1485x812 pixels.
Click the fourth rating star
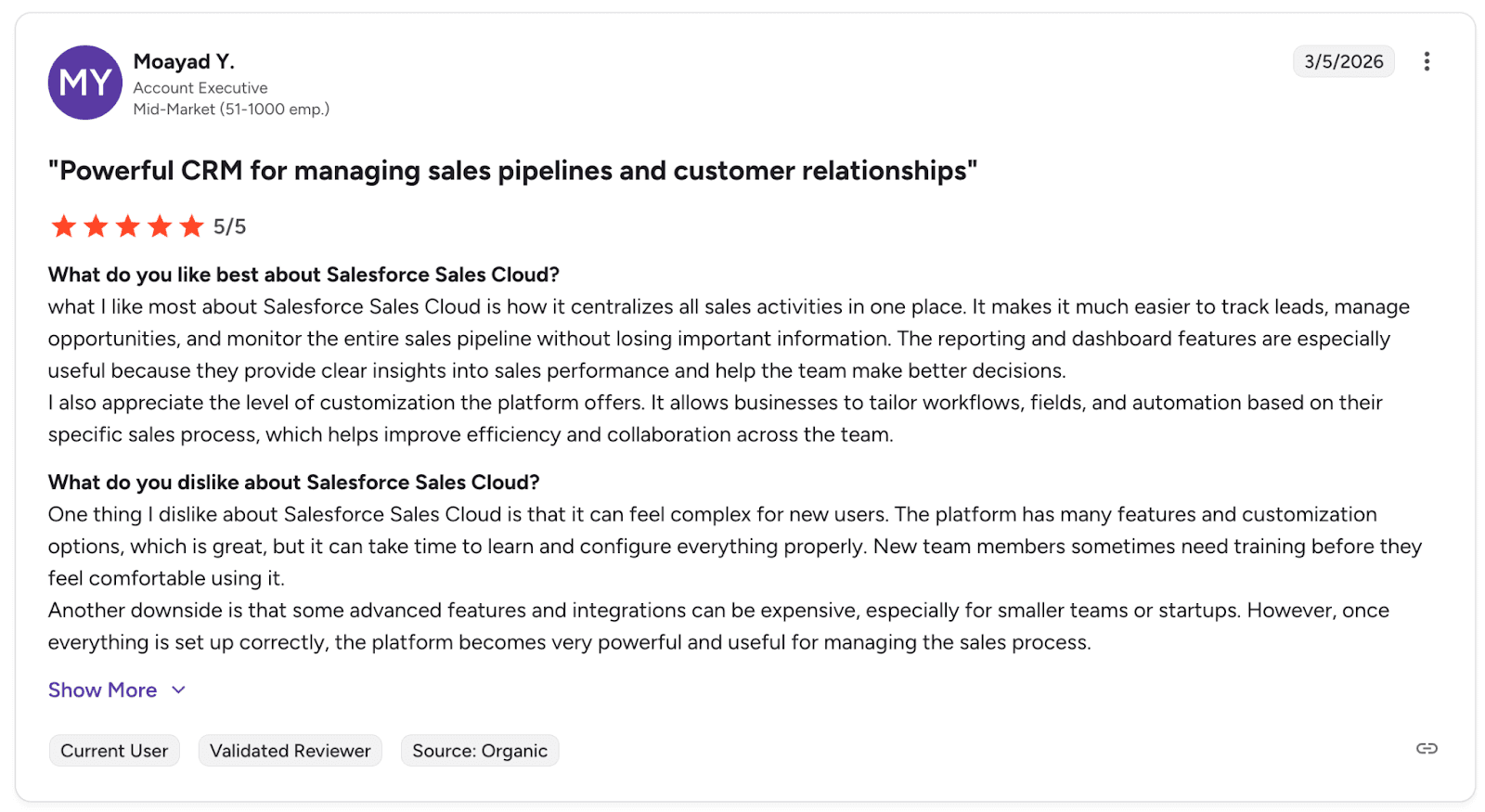(160, 226)
